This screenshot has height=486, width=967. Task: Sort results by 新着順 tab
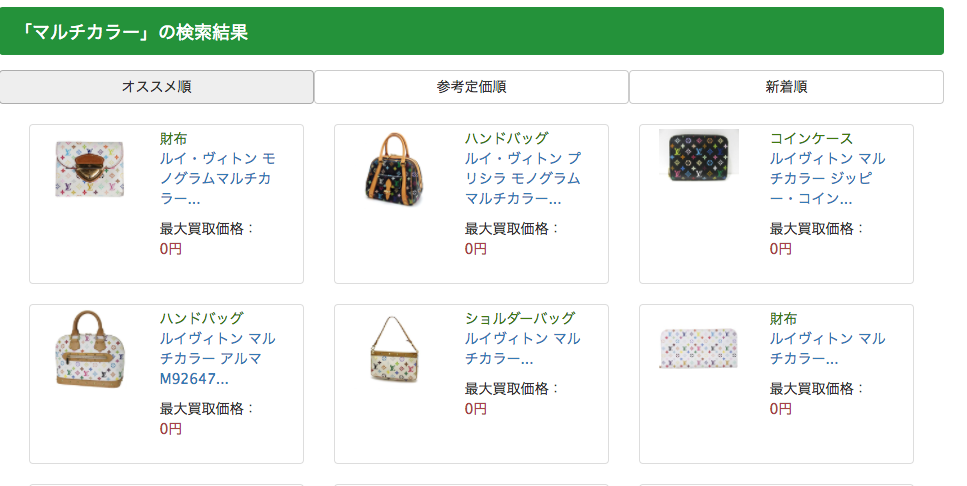[x=786, y=87]
